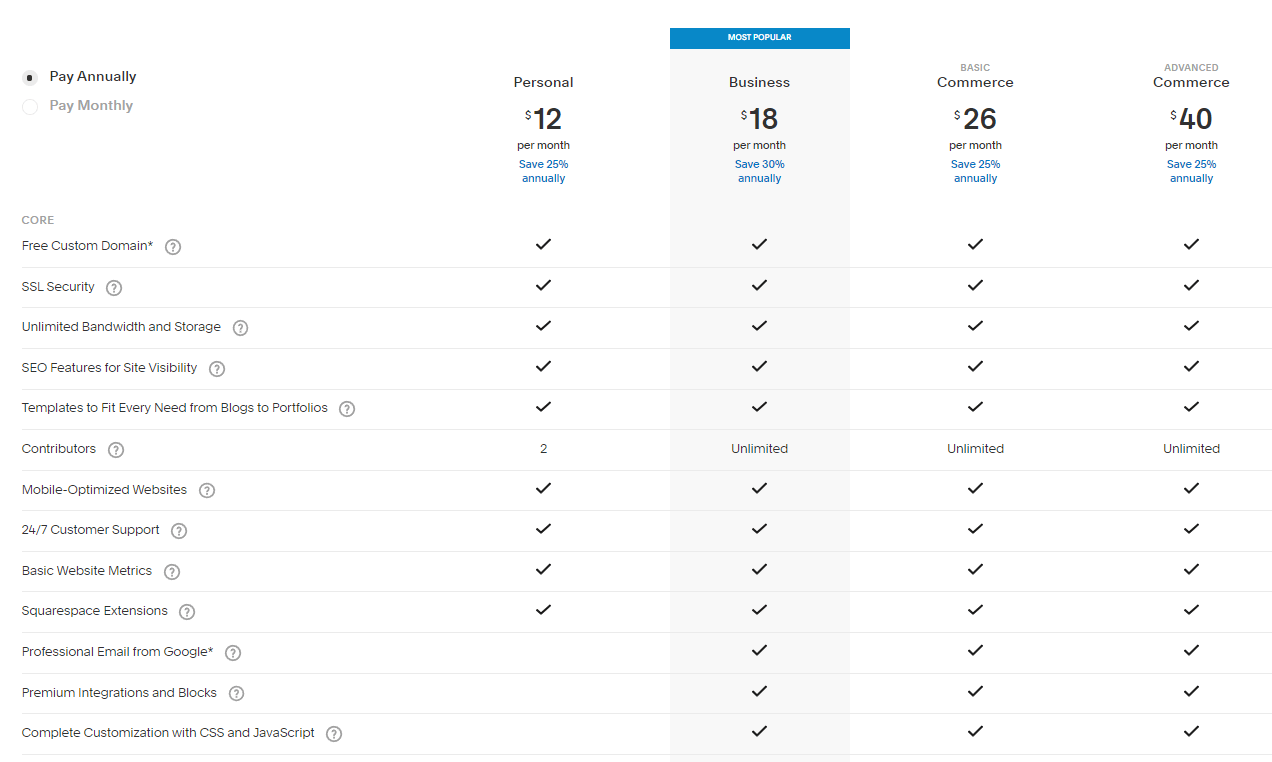Click Templates to Fit Every Need help icon

(347, 409)
